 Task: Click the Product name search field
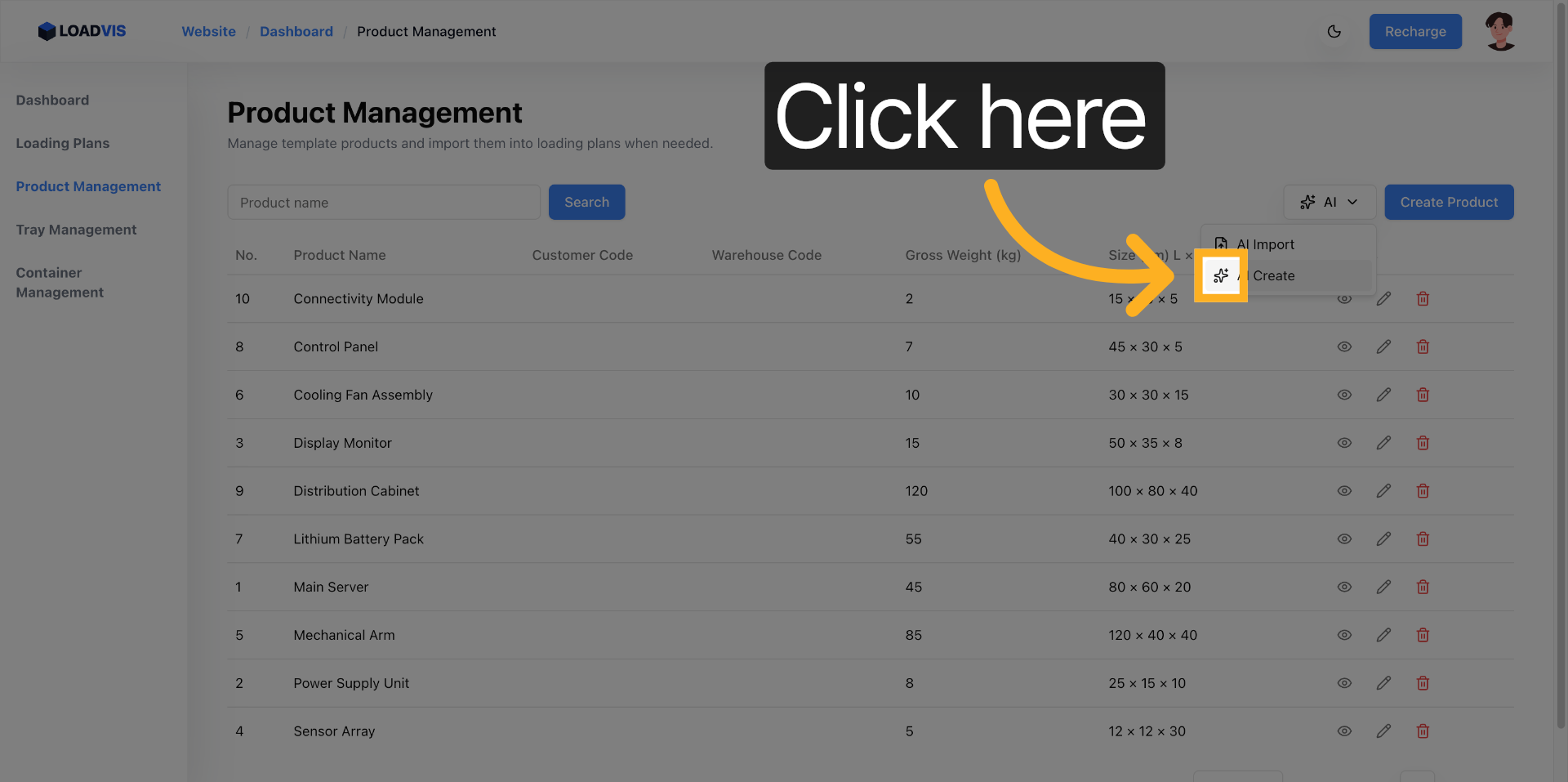pyautogui.click(x=384, y=203)
